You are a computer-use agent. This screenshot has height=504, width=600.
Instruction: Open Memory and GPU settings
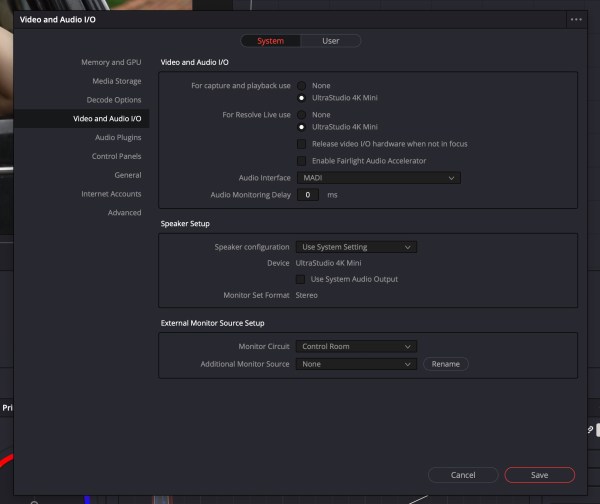110,62
